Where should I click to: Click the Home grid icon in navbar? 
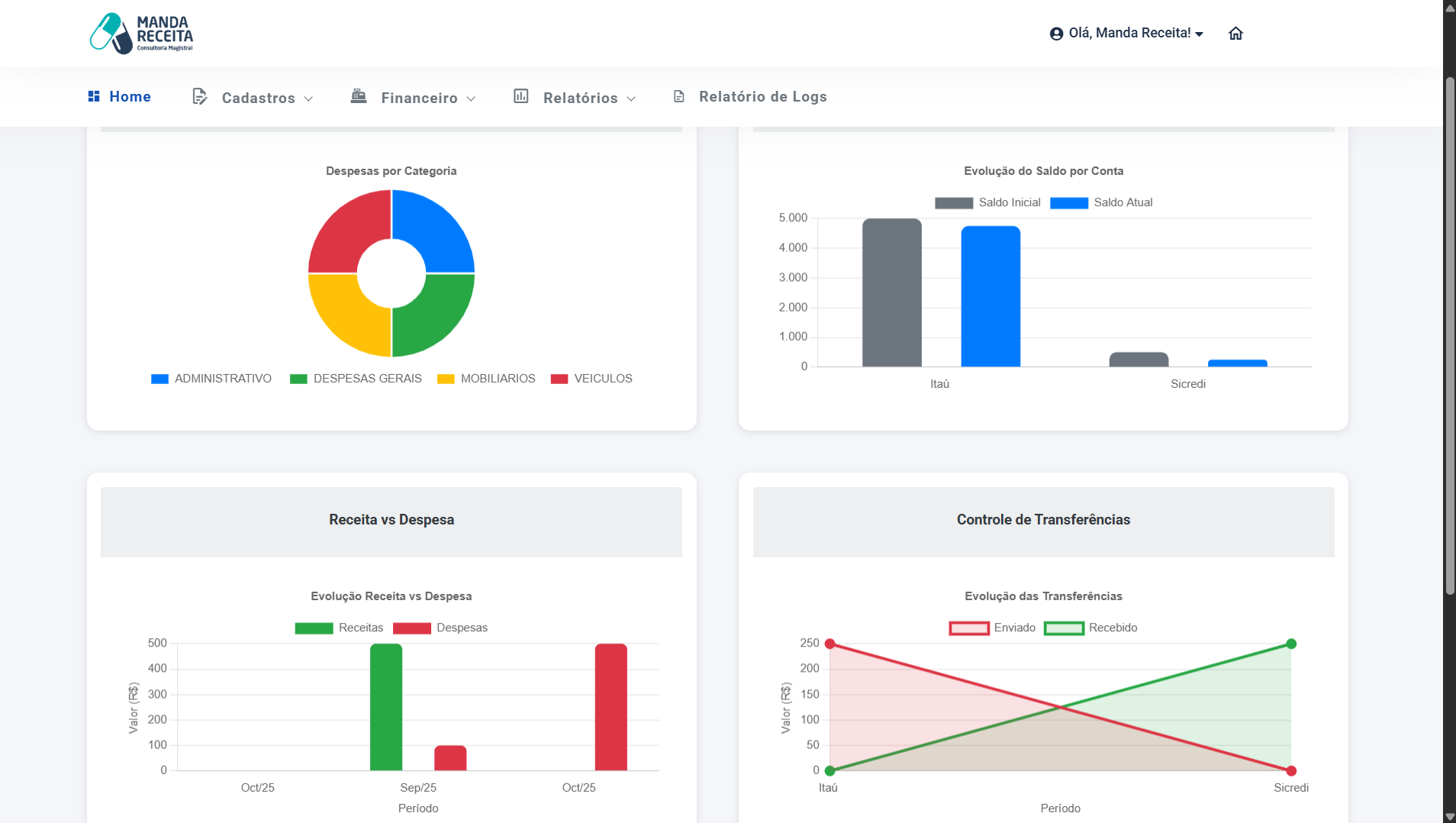coord(94,96)
